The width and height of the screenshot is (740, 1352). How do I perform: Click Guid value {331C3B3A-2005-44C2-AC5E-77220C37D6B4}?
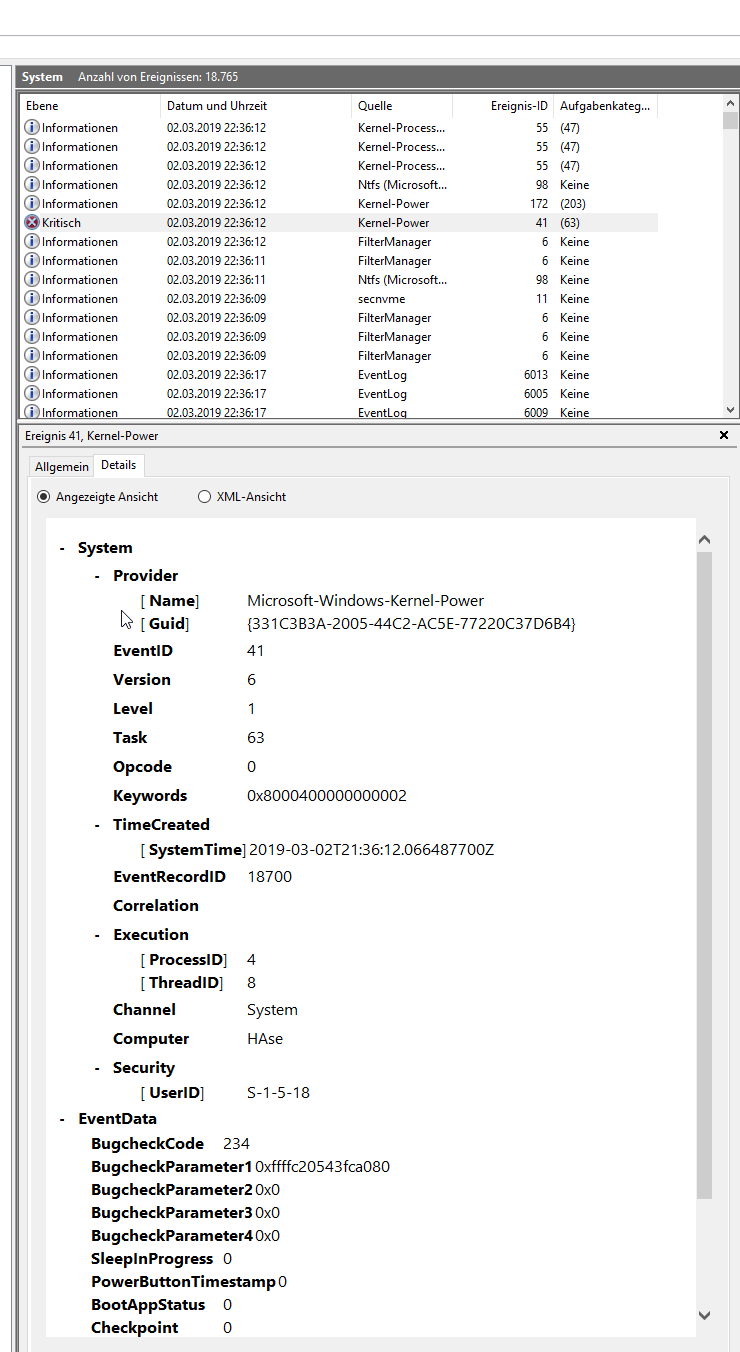[411, 624]
